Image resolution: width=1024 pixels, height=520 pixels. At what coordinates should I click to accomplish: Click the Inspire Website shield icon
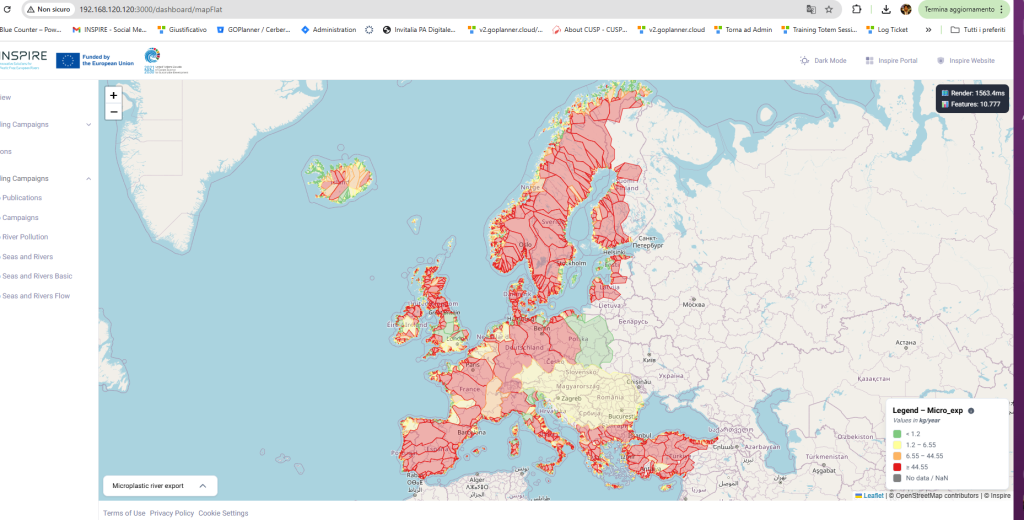pos(940,61)
